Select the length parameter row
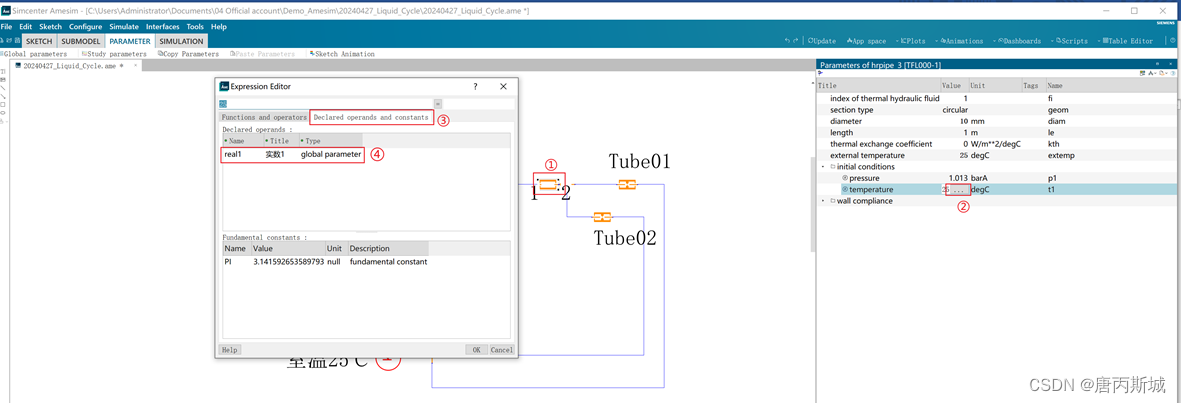The width and height of the screenshot is (1181, 403). click(x=994, y=133)
